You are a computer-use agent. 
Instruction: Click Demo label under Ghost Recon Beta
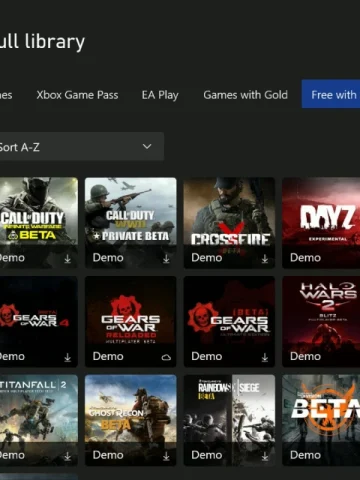[x=108, y=455]
